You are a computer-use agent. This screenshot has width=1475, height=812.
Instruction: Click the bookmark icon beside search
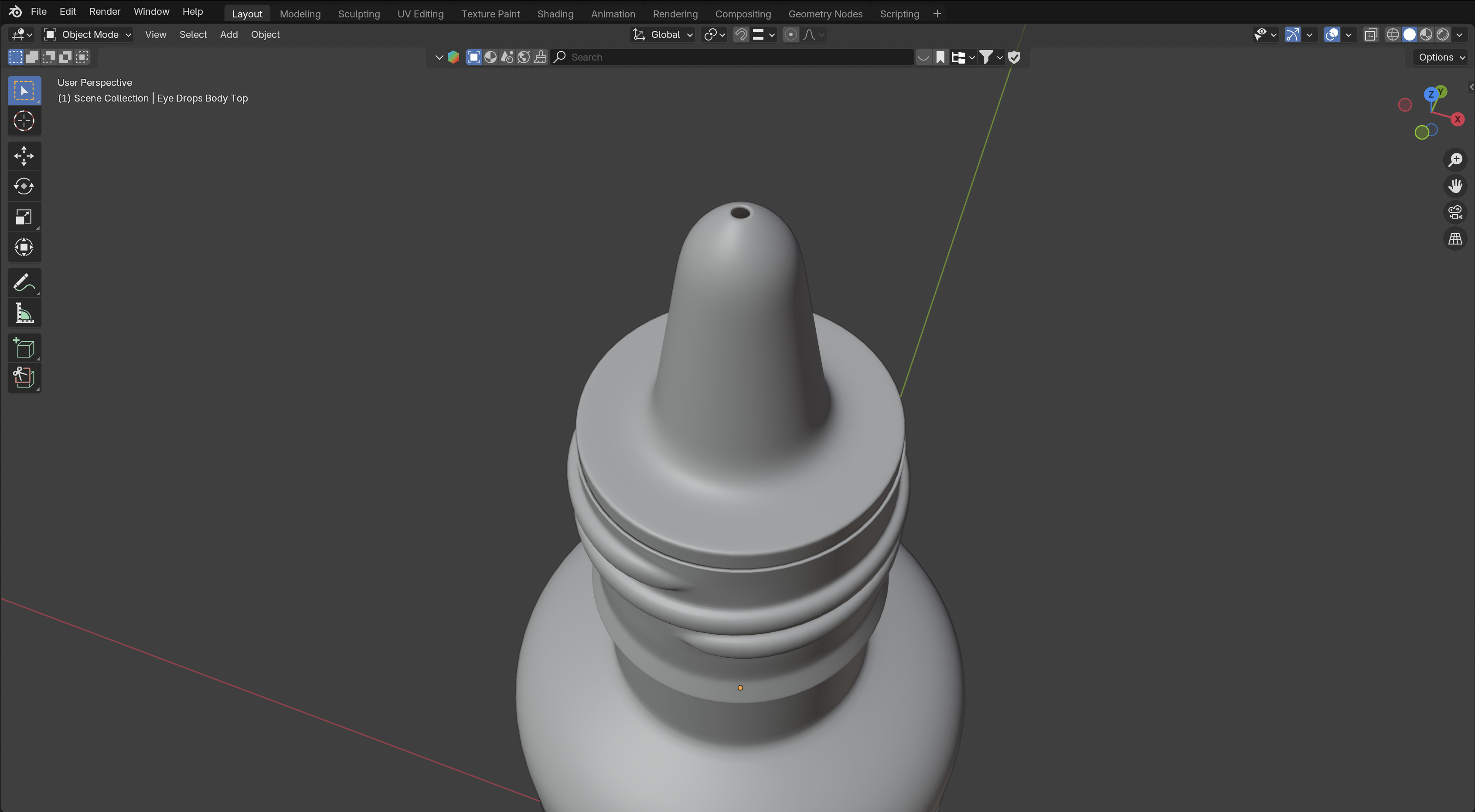coord(940,57)
